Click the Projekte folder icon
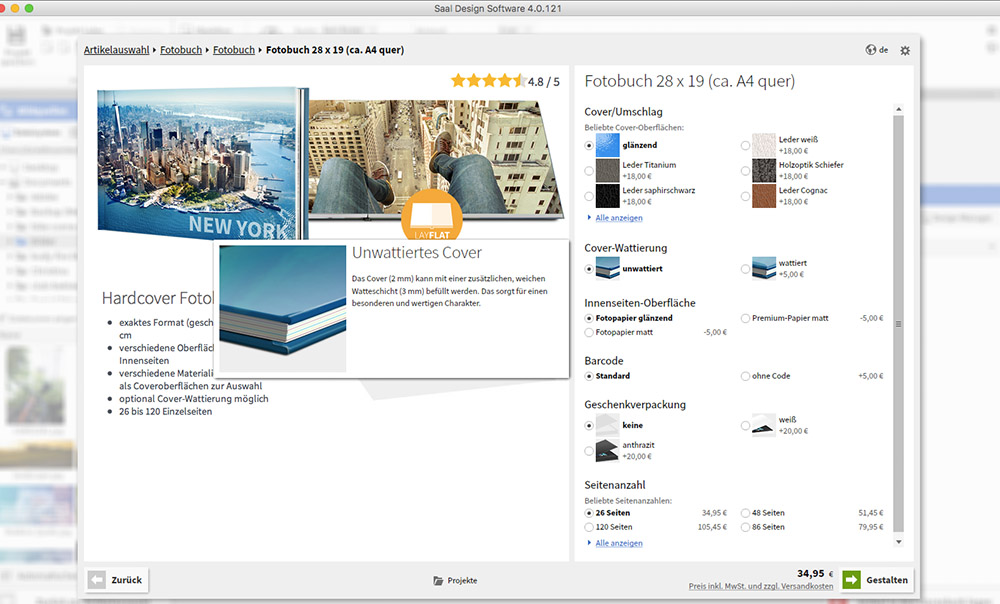This screenshot has width=1000, height=604. [x=438, y=580]
